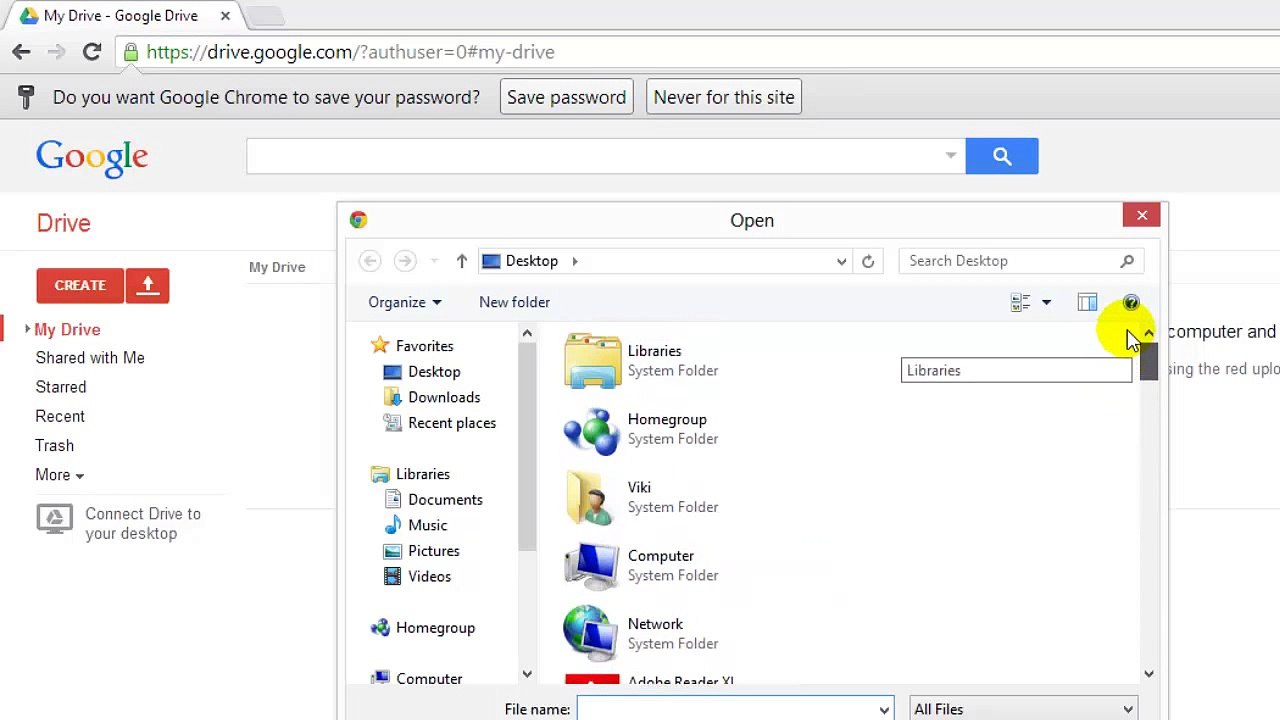Click the navigation pane scroll-down arrow
The image size is (1280, 720).
527,674
